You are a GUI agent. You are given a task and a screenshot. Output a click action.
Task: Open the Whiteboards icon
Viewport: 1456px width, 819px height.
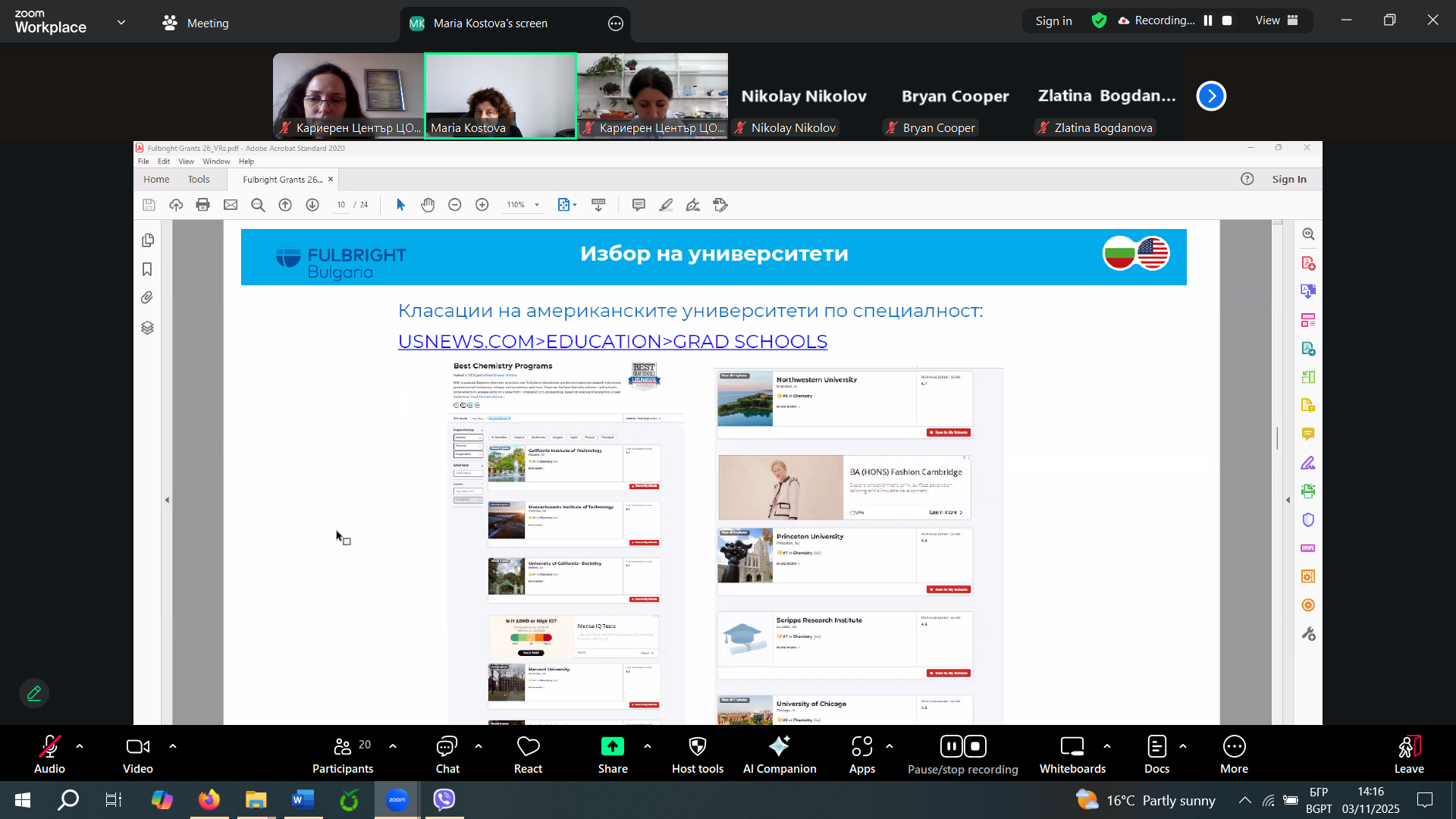click(x=1072, y=748)
